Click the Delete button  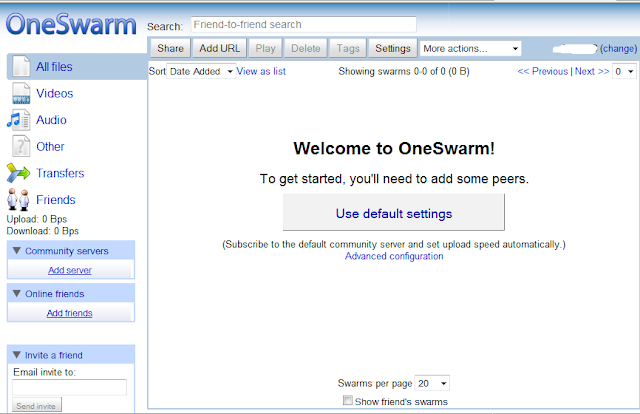(x=306, y=49)
